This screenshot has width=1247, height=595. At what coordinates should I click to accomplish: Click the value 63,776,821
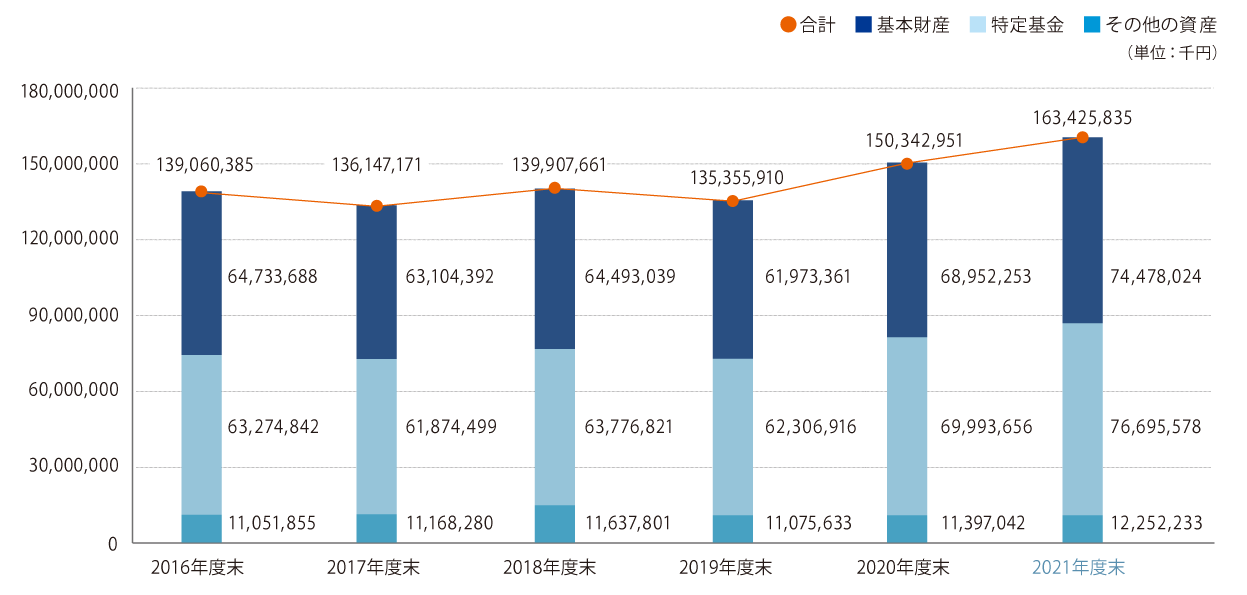tap(629, 427)
